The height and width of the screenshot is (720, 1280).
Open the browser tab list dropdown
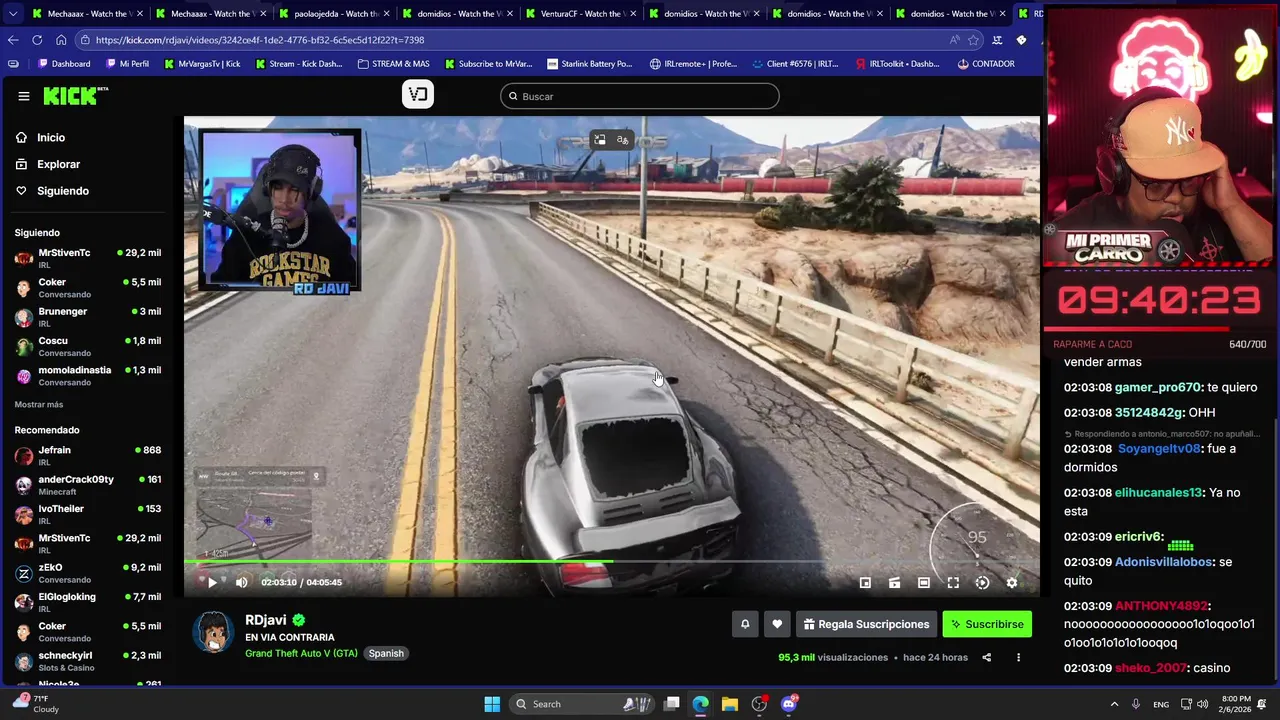click(x=12, y=14)
